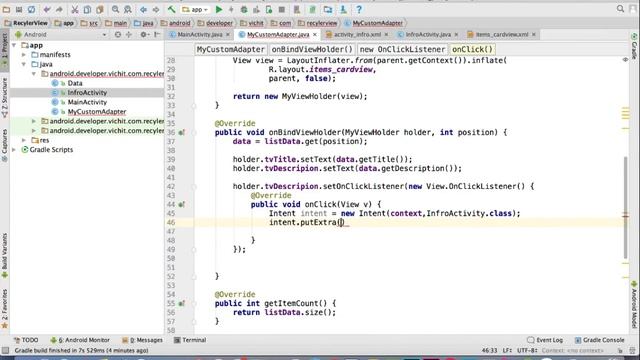Viewport: 640px width, 360px height.
Task: Expand Gradle Scripts node
Action: tap(15, 149)
